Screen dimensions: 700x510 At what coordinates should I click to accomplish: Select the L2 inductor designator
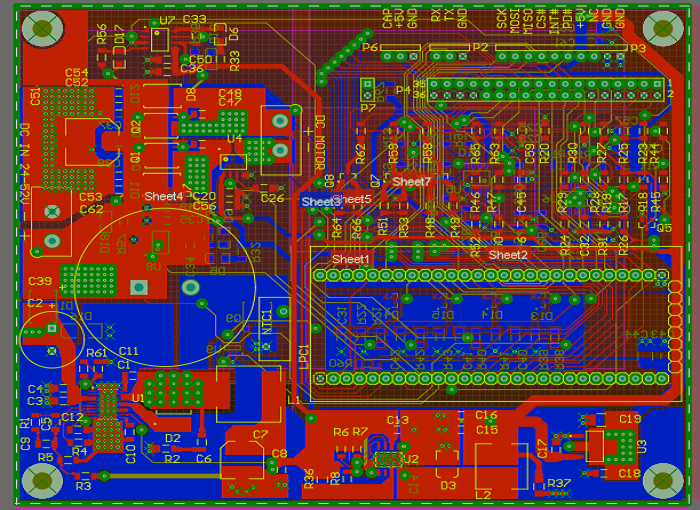coord(483,494)
